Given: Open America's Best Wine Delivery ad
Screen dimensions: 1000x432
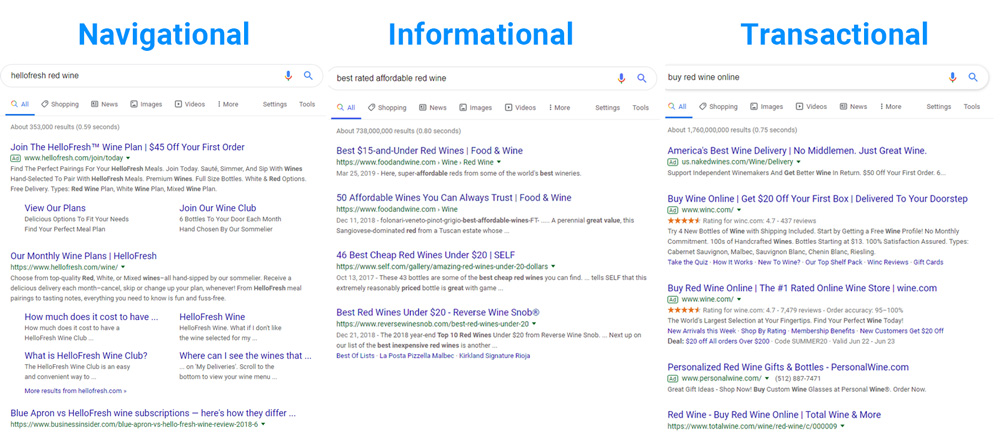Looking at the screenshot, I should click(797, 151).
